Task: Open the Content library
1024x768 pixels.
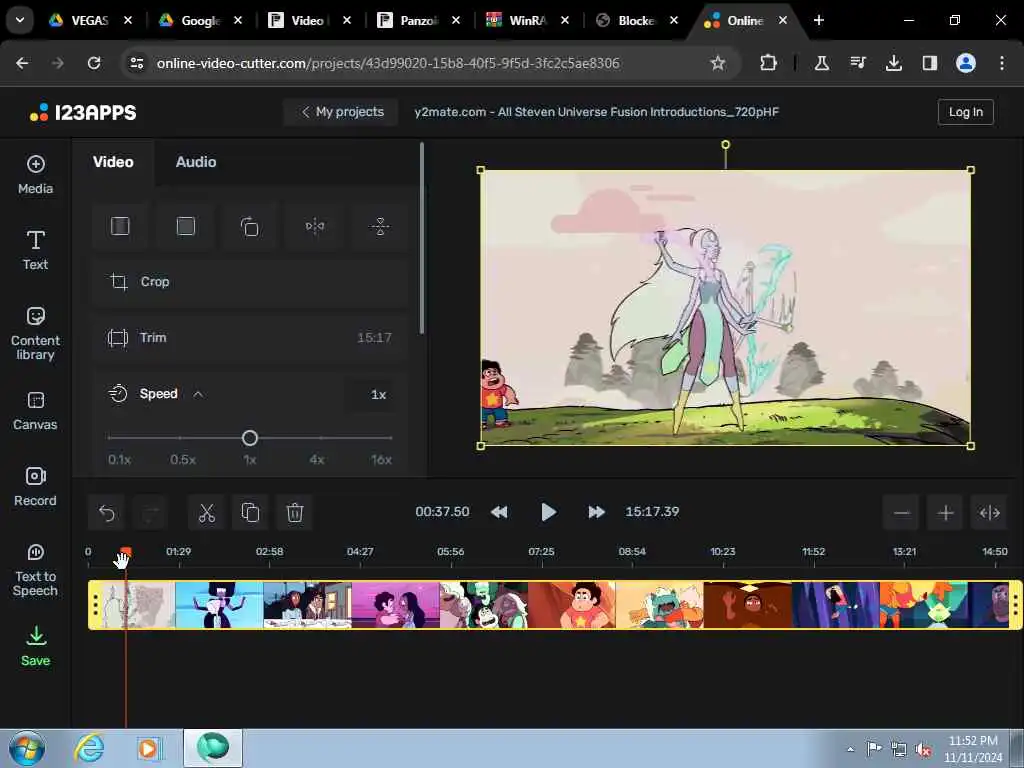Action: 35,333
